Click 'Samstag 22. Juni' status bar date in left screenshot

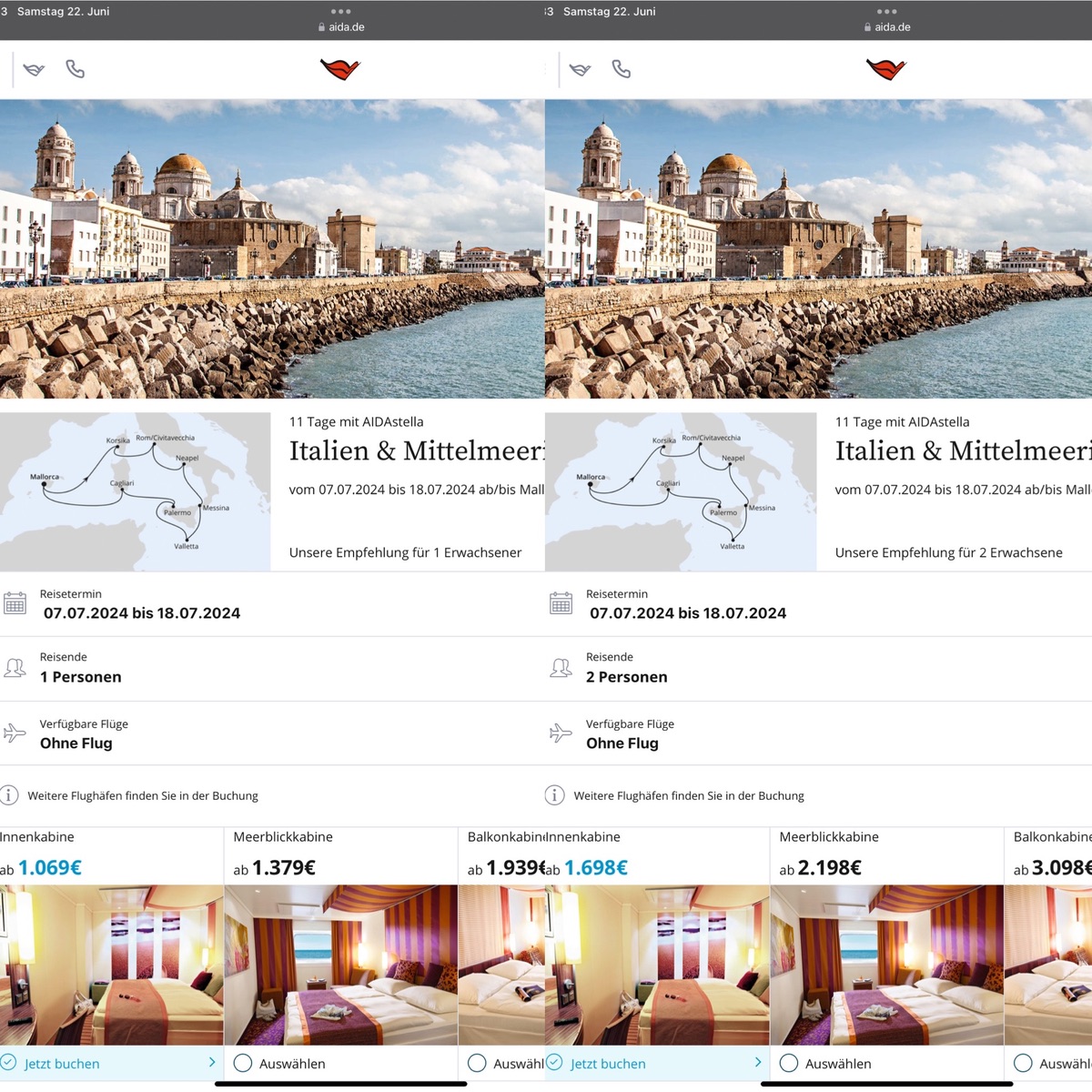tap(64, 12)
